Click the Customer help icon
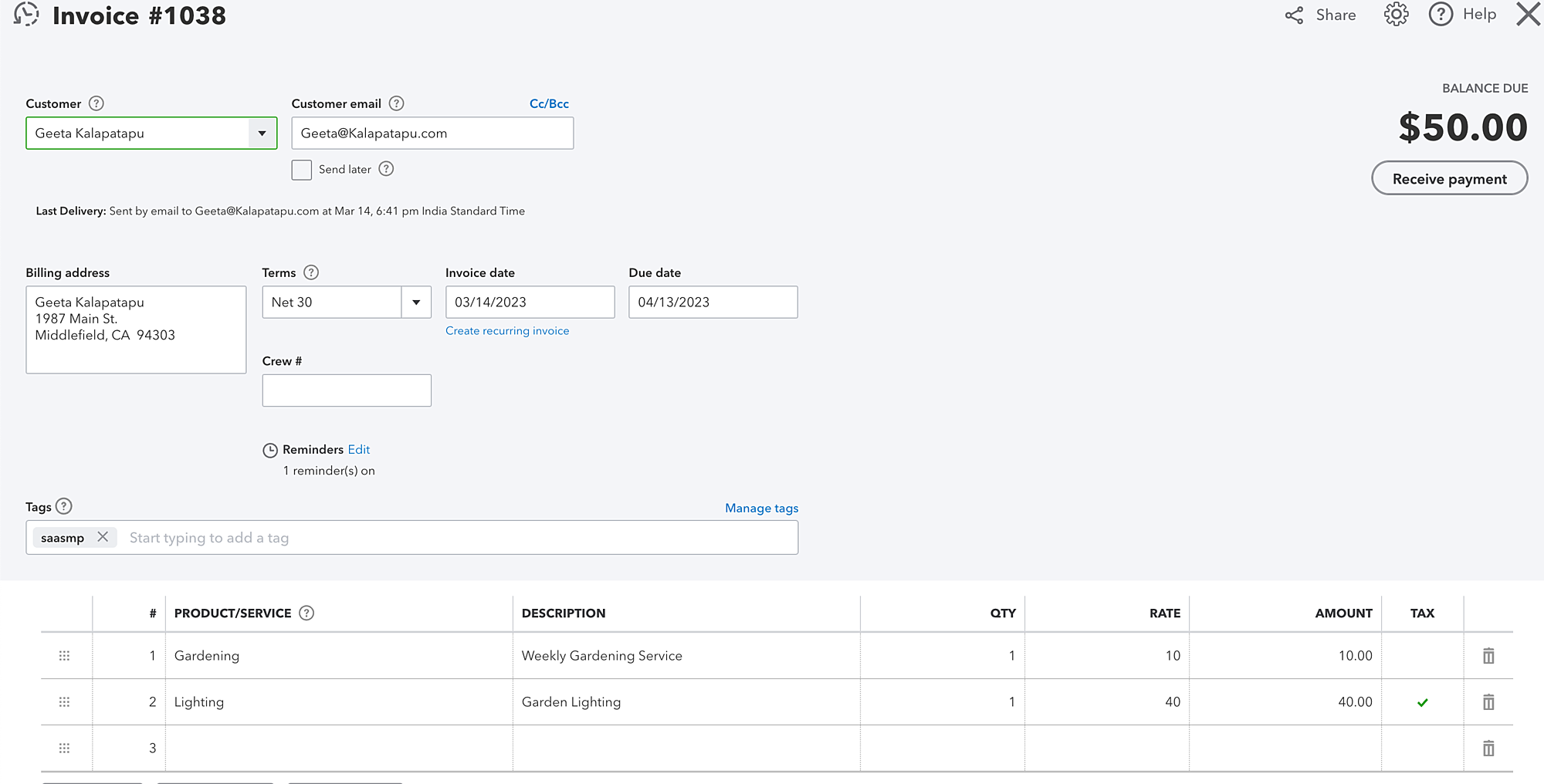This screenshot has height=784, width=1544. (x=96, y=103)
